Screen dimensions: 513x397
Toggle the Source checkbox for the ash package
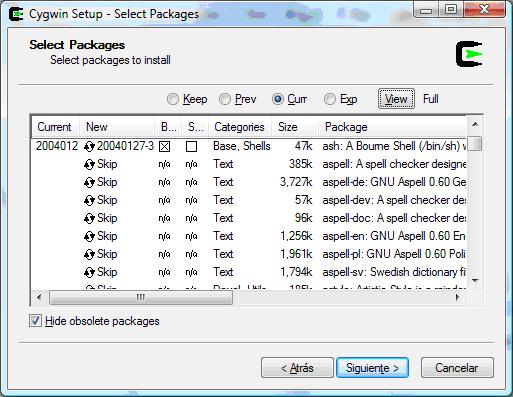191,146
